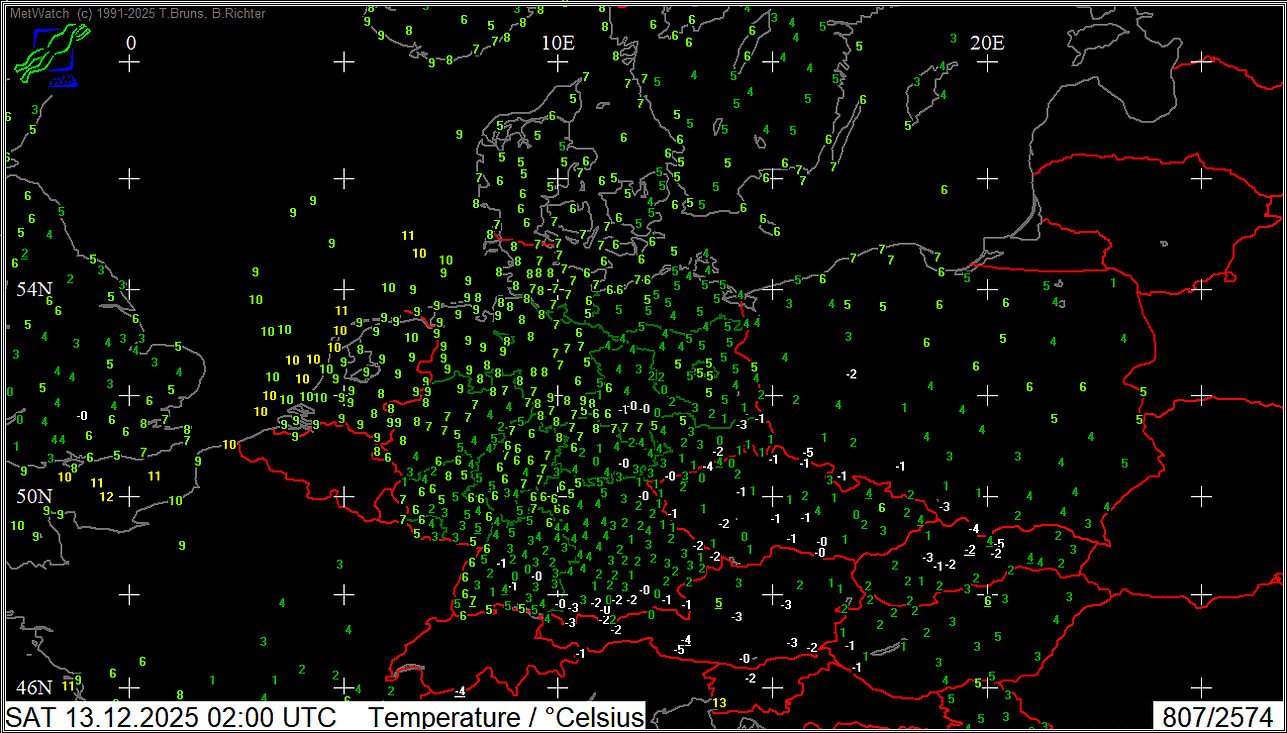Click the grid cross at 20E 50N
The image size is (1287, 733).
click(x=987, y=497)
